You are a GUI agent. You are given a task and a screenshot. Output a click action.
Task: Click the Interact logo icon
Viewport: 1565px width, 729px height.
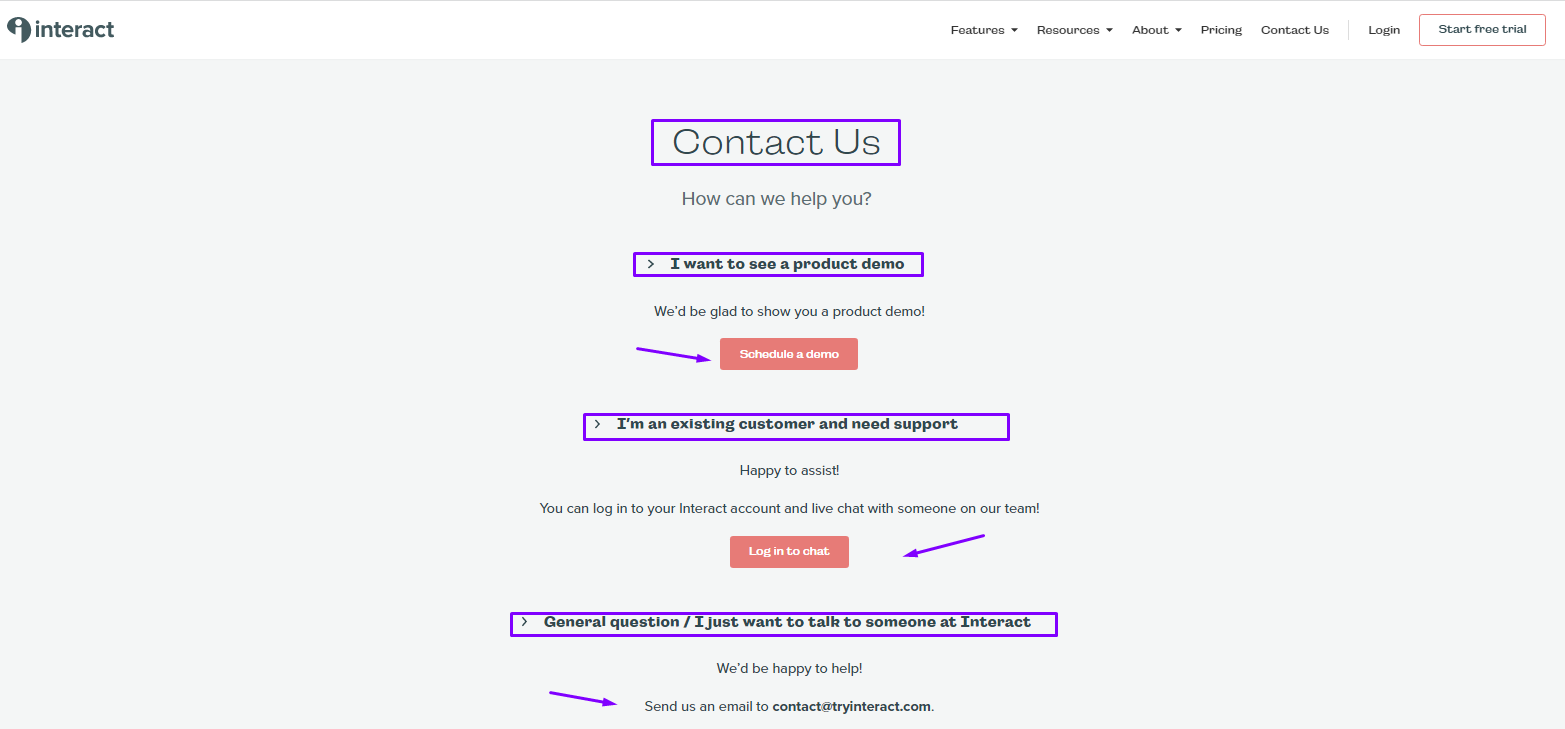19,30
